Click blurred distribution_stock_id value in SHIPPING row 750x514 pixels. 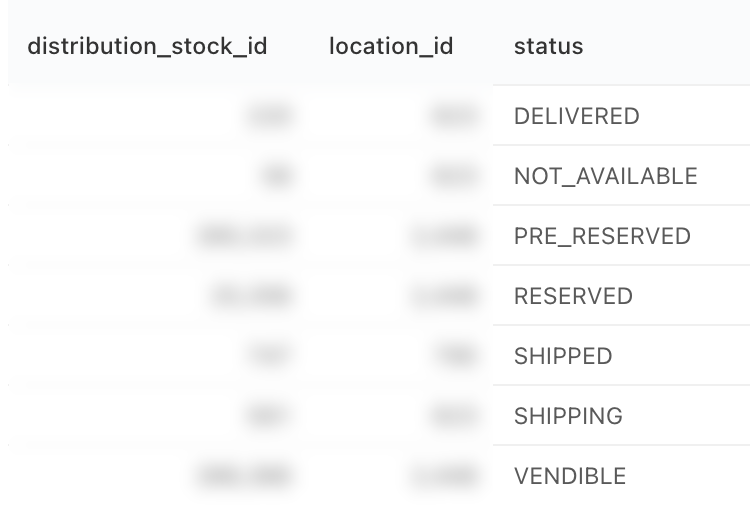pyautogui.click(x=268, y=416)
